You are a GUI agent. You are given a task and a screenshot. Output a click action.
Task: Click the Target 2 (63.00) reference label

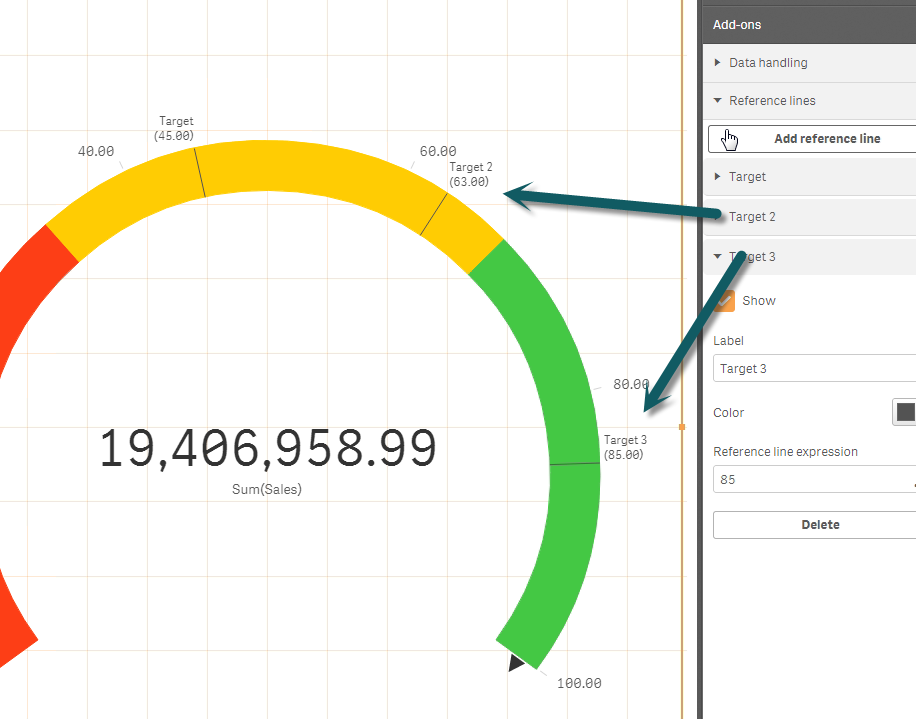pyautogui.click(x=470, y=174)
